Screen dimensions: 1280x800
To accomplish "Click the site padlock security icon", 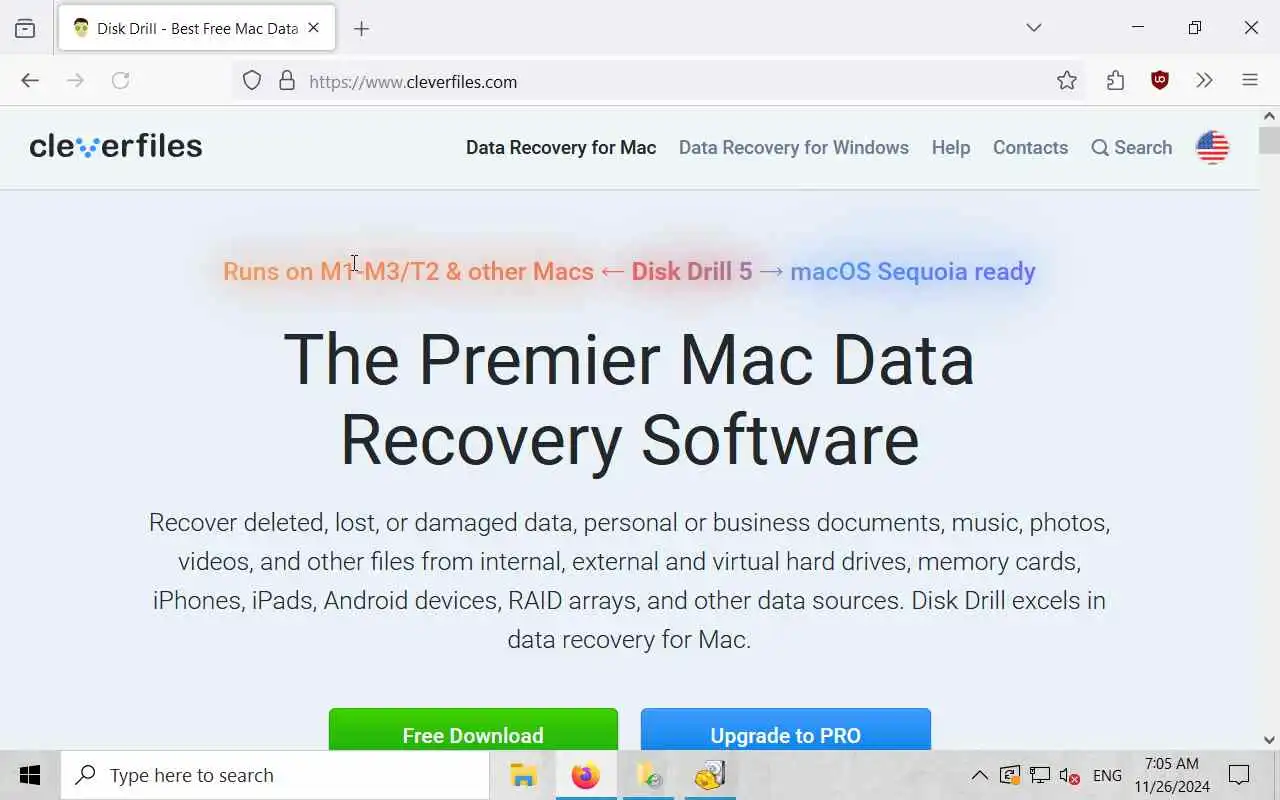I will tap(287, 81).
